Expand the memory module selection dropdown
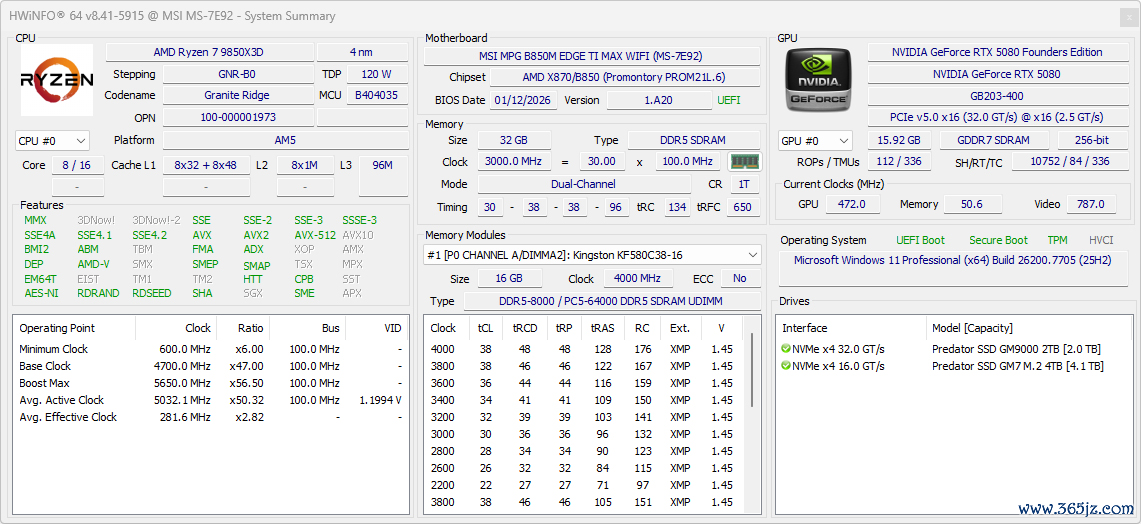The image size is (1141, 524). (x=592, y=255)
